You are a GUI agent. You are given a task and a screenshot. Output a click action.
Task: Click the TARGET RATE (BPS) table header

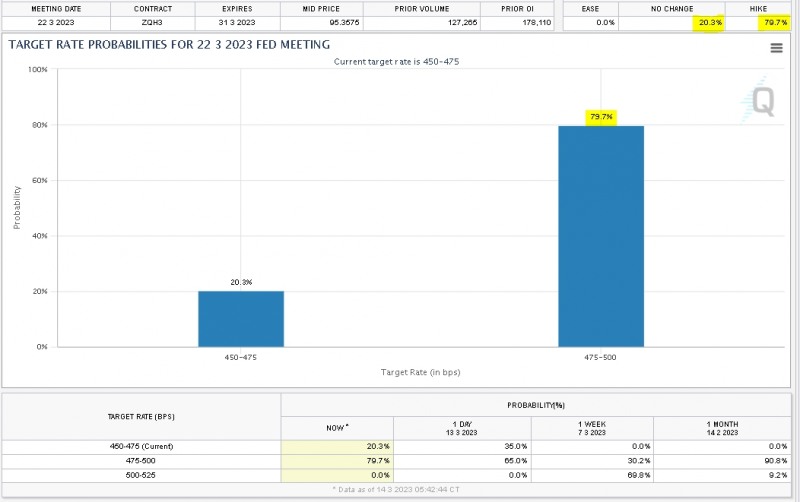coord(141,417)
